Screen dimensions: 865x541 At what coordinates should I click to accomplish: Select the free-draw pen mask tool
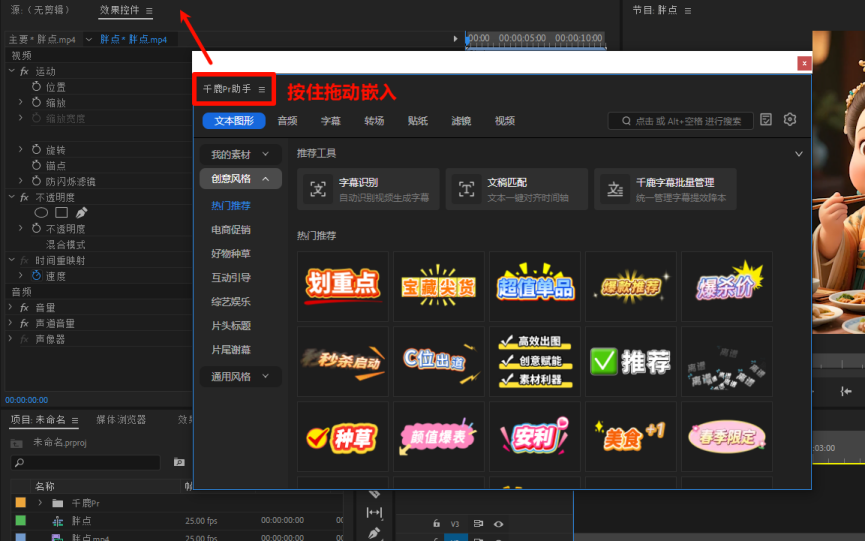[81, 212]
